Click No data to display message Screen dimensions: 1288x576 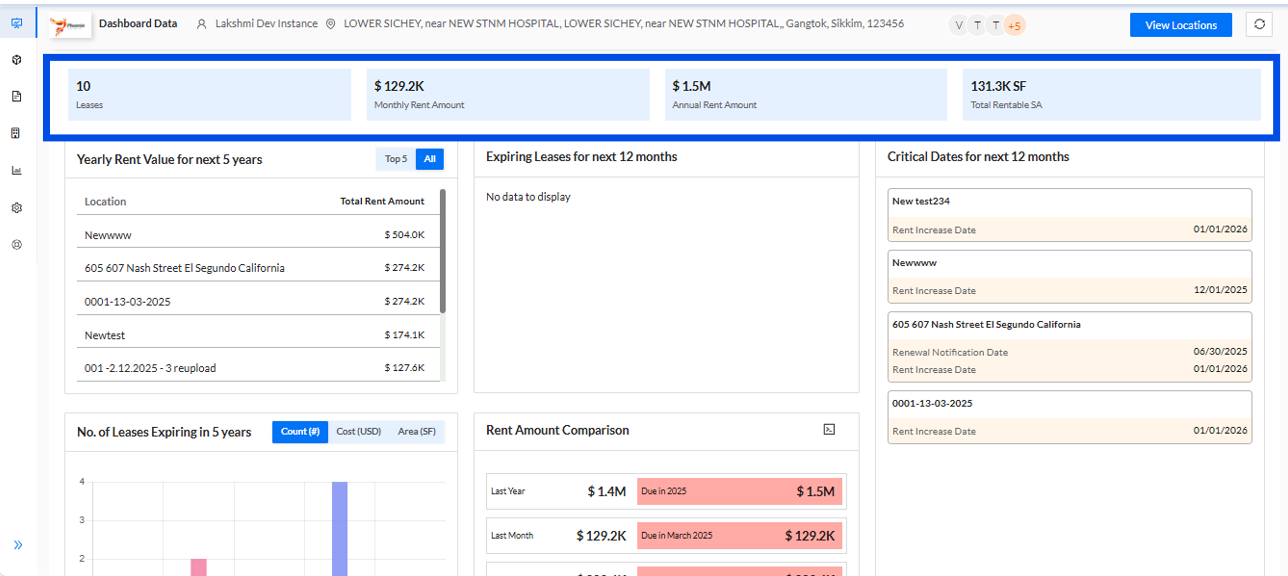pos(528,197)
